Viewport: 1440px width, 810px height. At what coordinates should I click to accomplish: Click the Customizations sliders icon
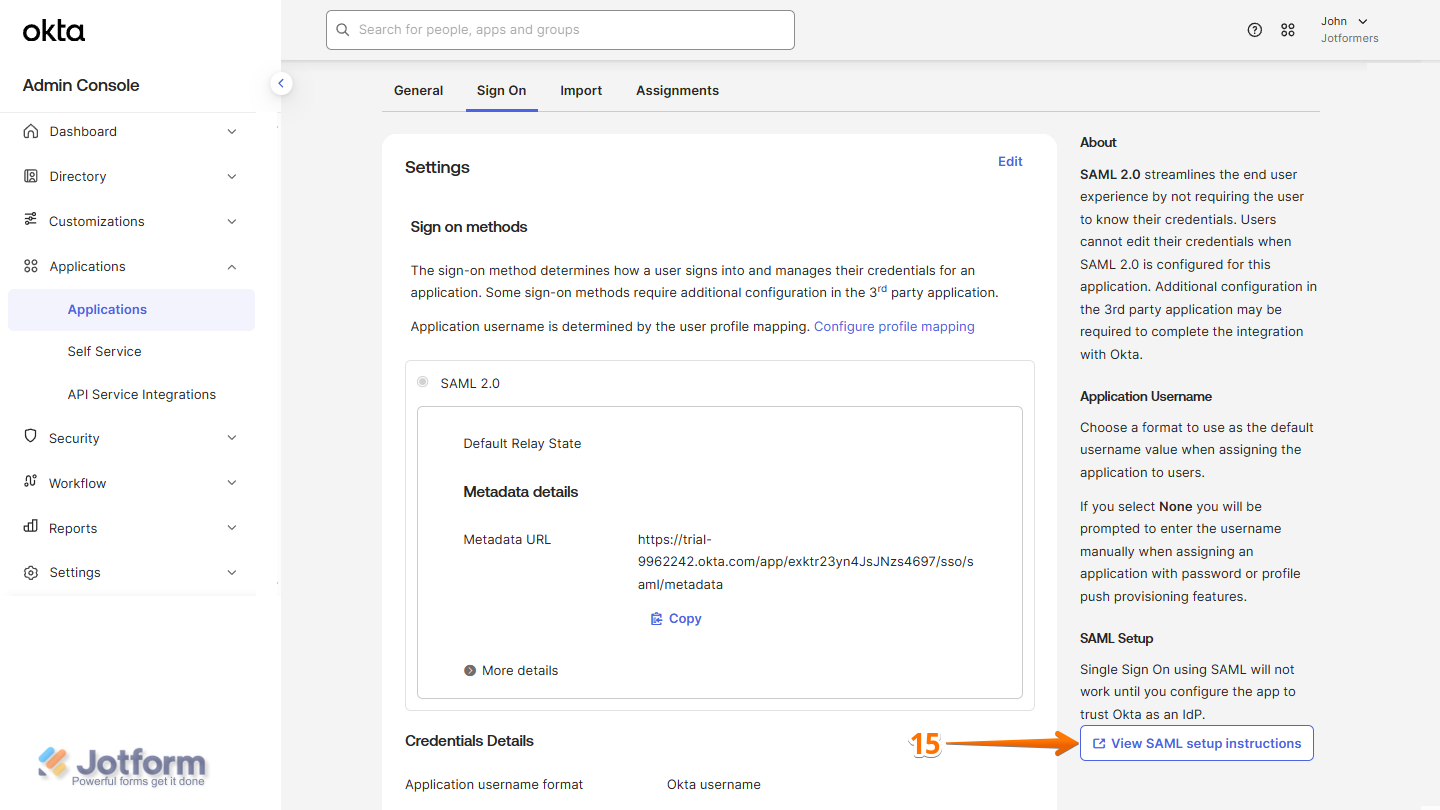(31, 221)
